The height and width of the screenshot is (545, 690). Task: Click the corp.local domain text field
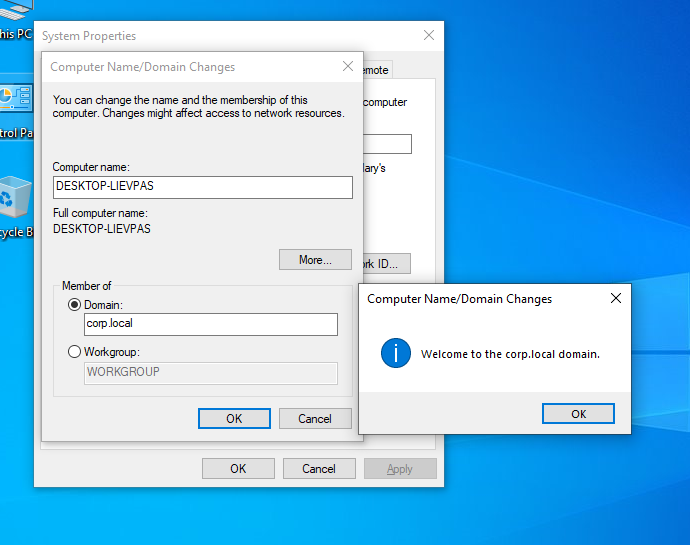coord(211,324)
